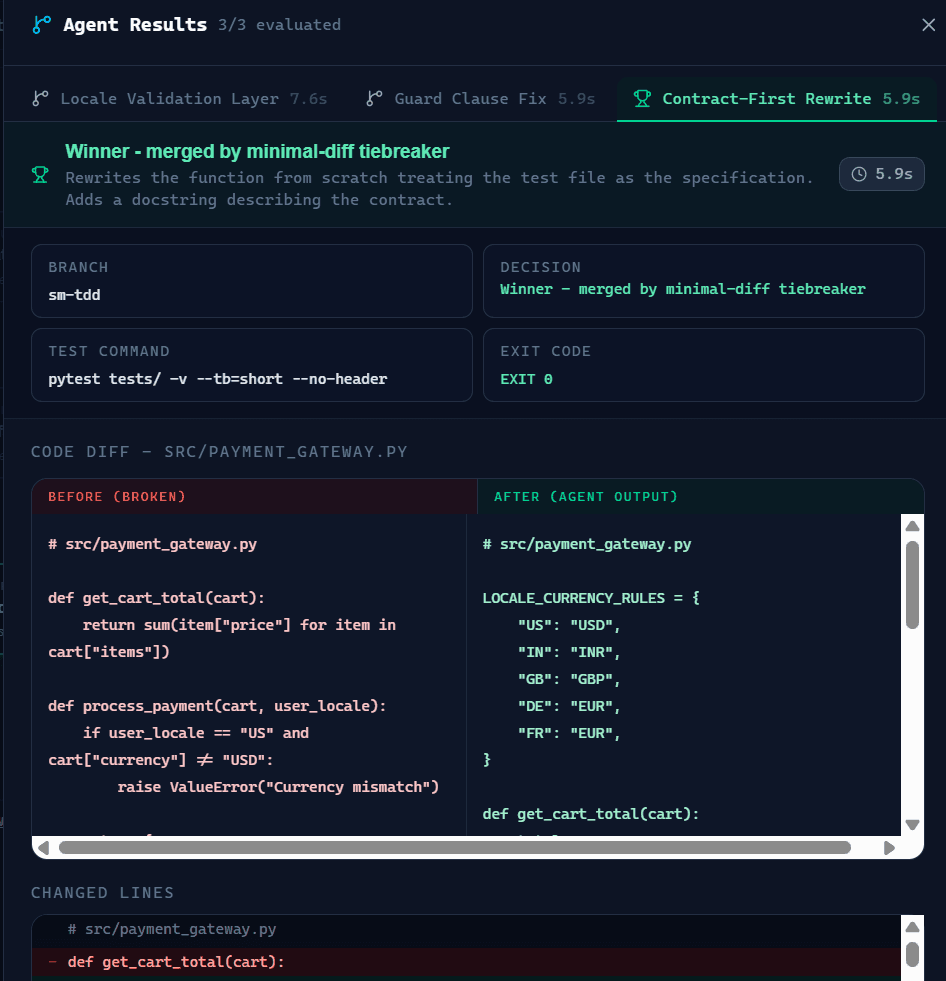Viewport: 946px width, 981px height.
Task: Click the removed line 'def get_cart_total(cart):' in changed lines
Action: pos(466,962)
